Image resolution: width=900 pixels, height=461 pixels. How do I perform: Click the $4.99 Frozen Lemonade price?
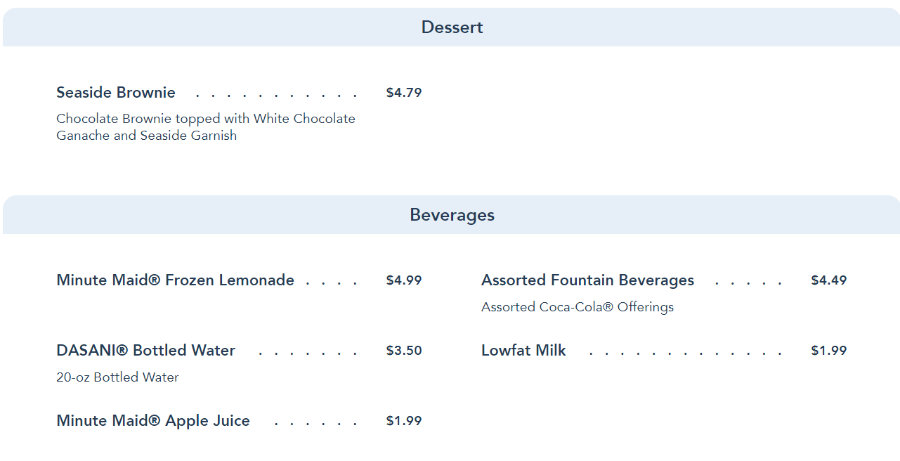click(404, 280)
